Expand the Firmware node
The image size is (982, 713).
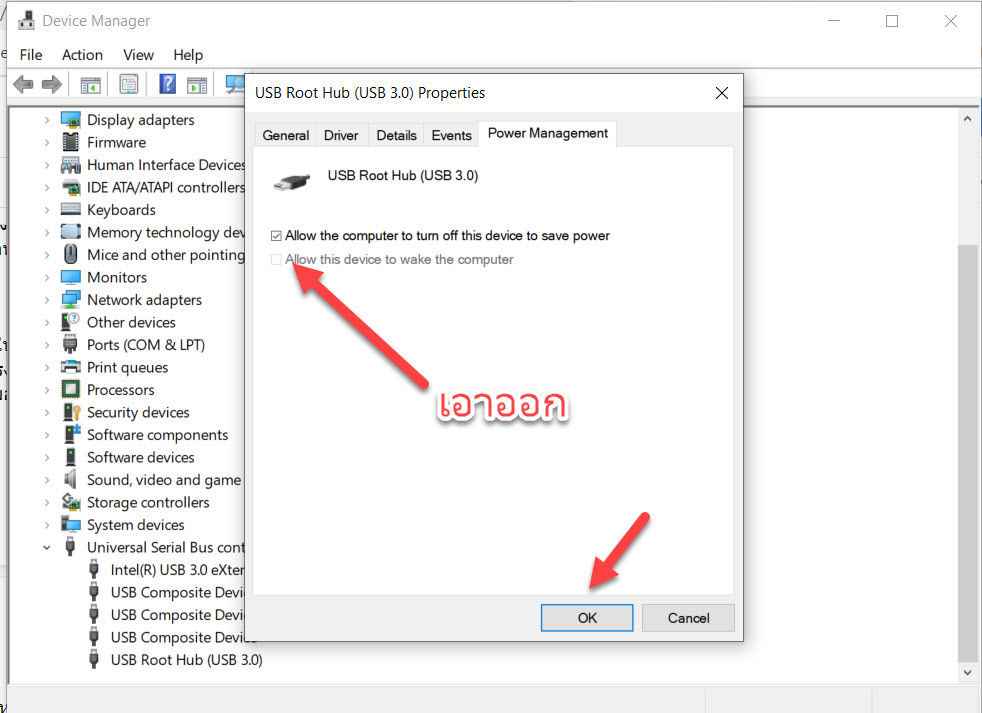coord(46,142)
